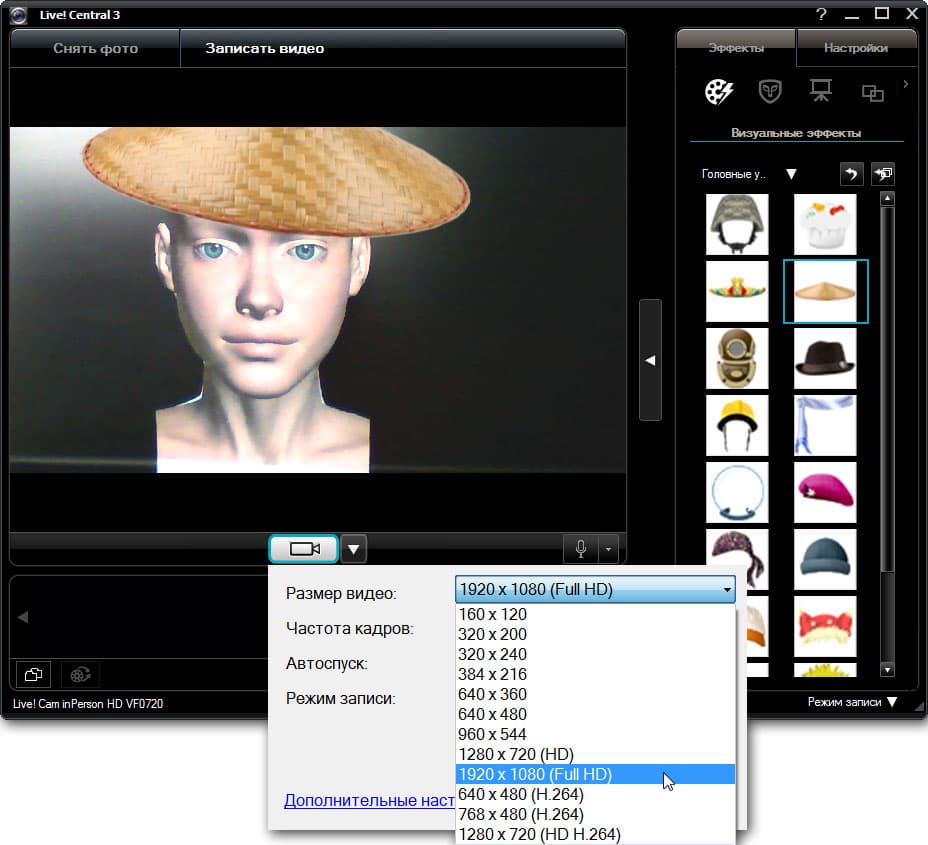Click the microphone icon

[581, 549]
